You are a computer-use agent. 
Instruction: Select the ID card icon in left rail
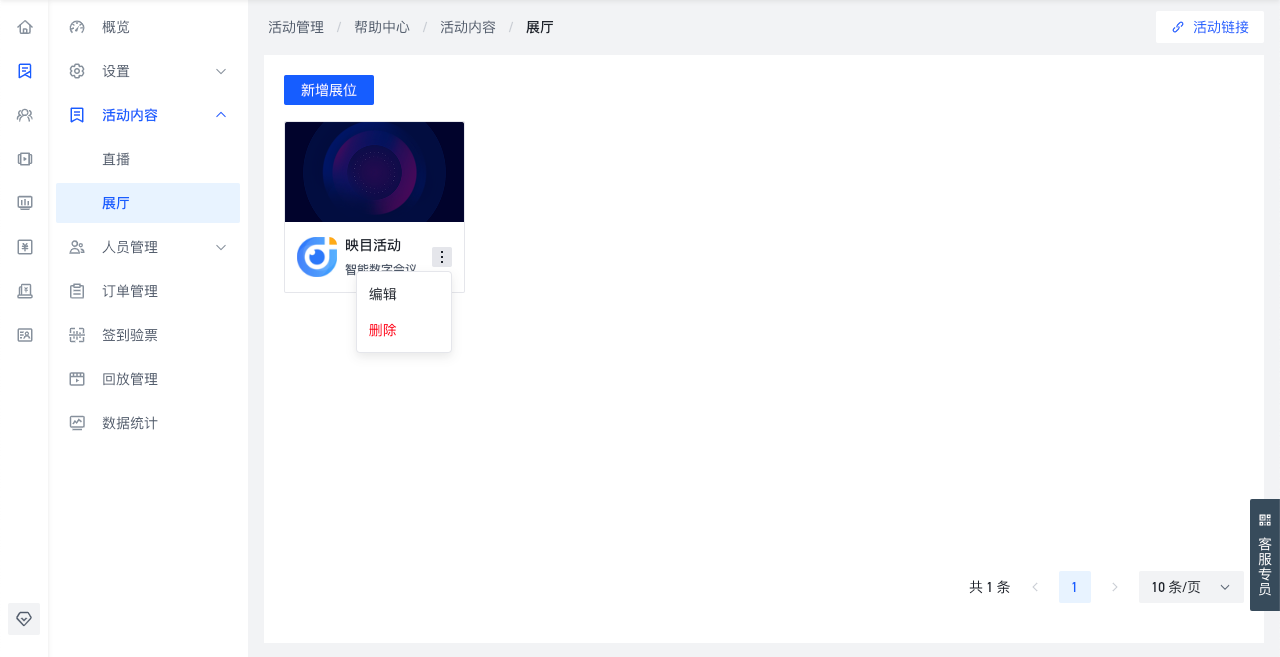coord(25,335)
